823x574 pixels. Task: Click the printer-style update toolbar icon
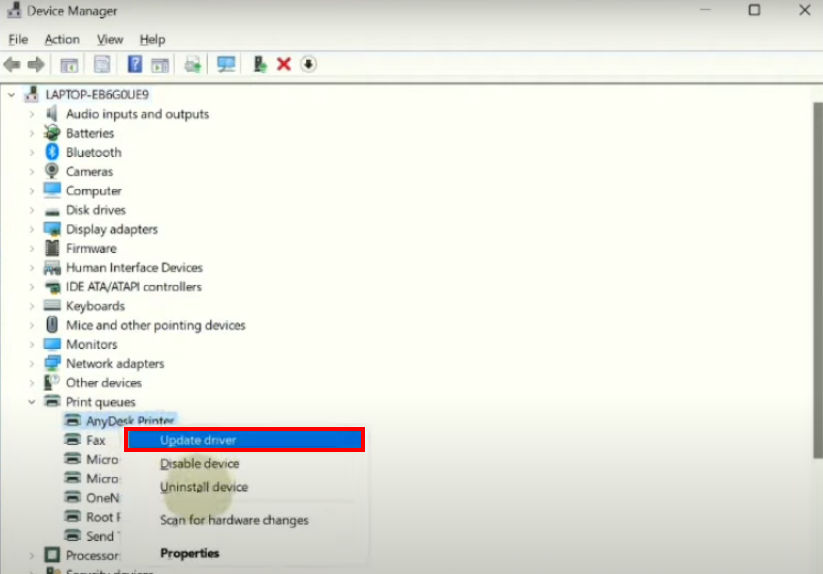(x=193, y=65)
